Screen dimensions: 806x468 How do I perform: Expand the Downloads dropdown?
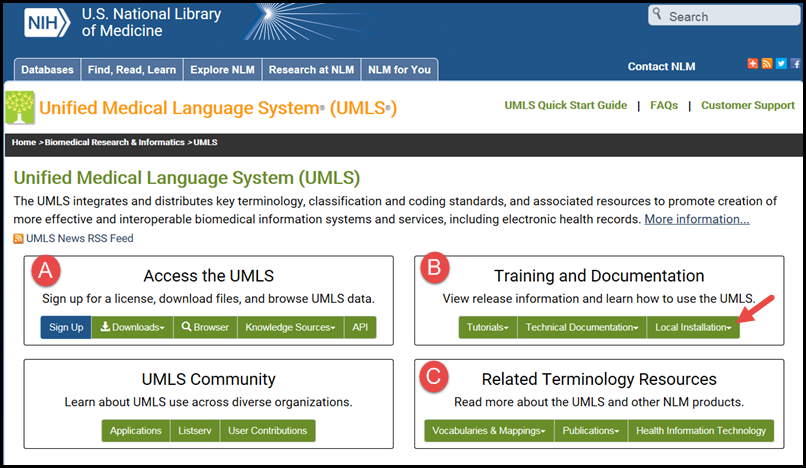click(x=132, y=328)
